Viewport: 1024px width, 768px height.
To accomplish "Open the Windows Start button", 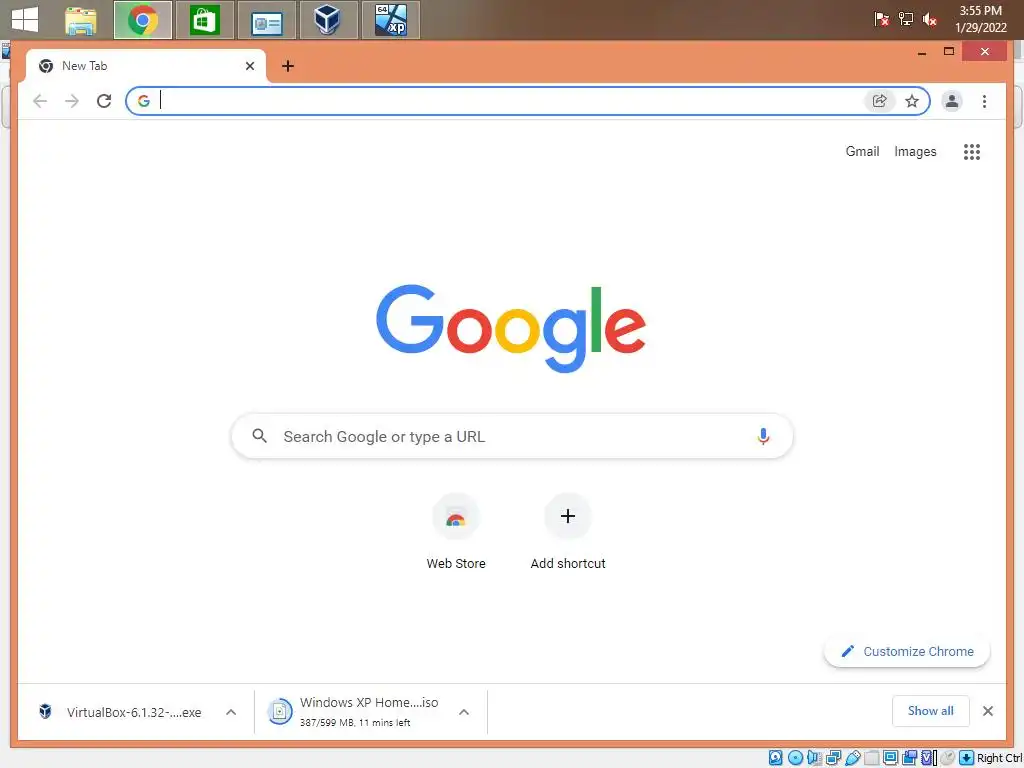I will coord(25,20).
